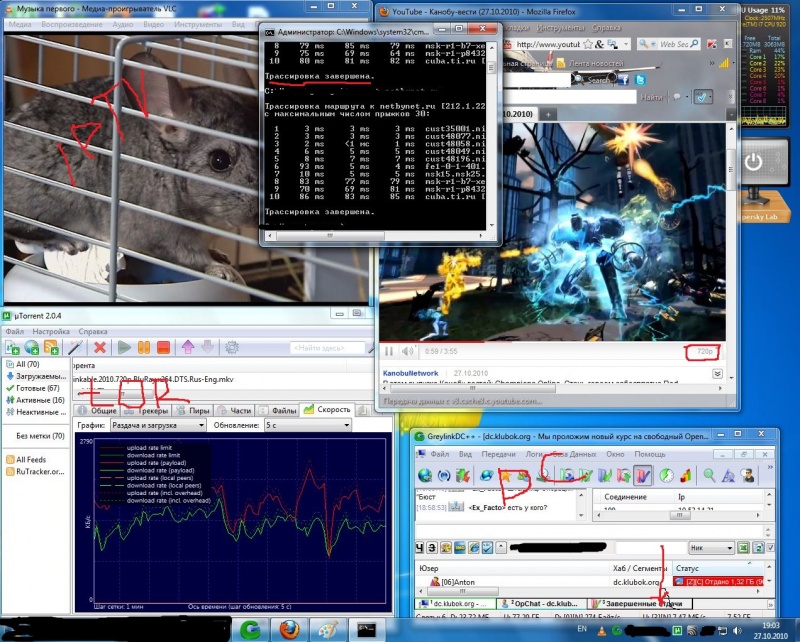Toggle the checkbox next to the Ник dropdown in GreylinkDC++

click(x=771, y=548)
